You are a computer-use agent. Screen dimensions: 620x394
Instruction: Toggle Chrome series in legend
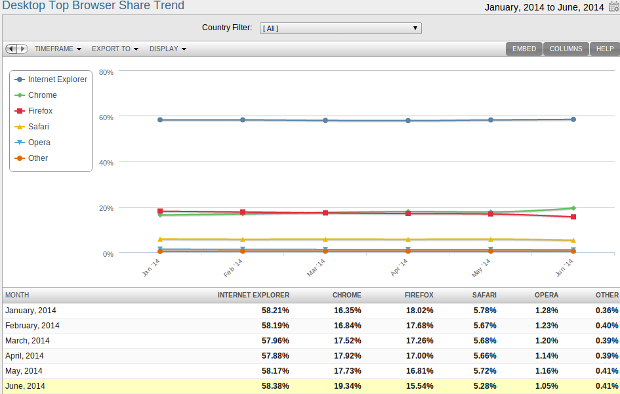click(36, 95)
